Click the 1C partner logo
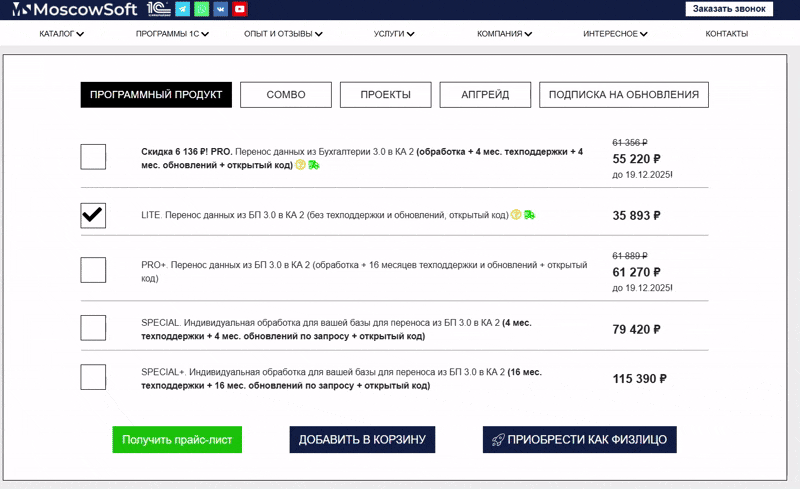The height and width of the screenshot is (489, 800). coord(157,9)
